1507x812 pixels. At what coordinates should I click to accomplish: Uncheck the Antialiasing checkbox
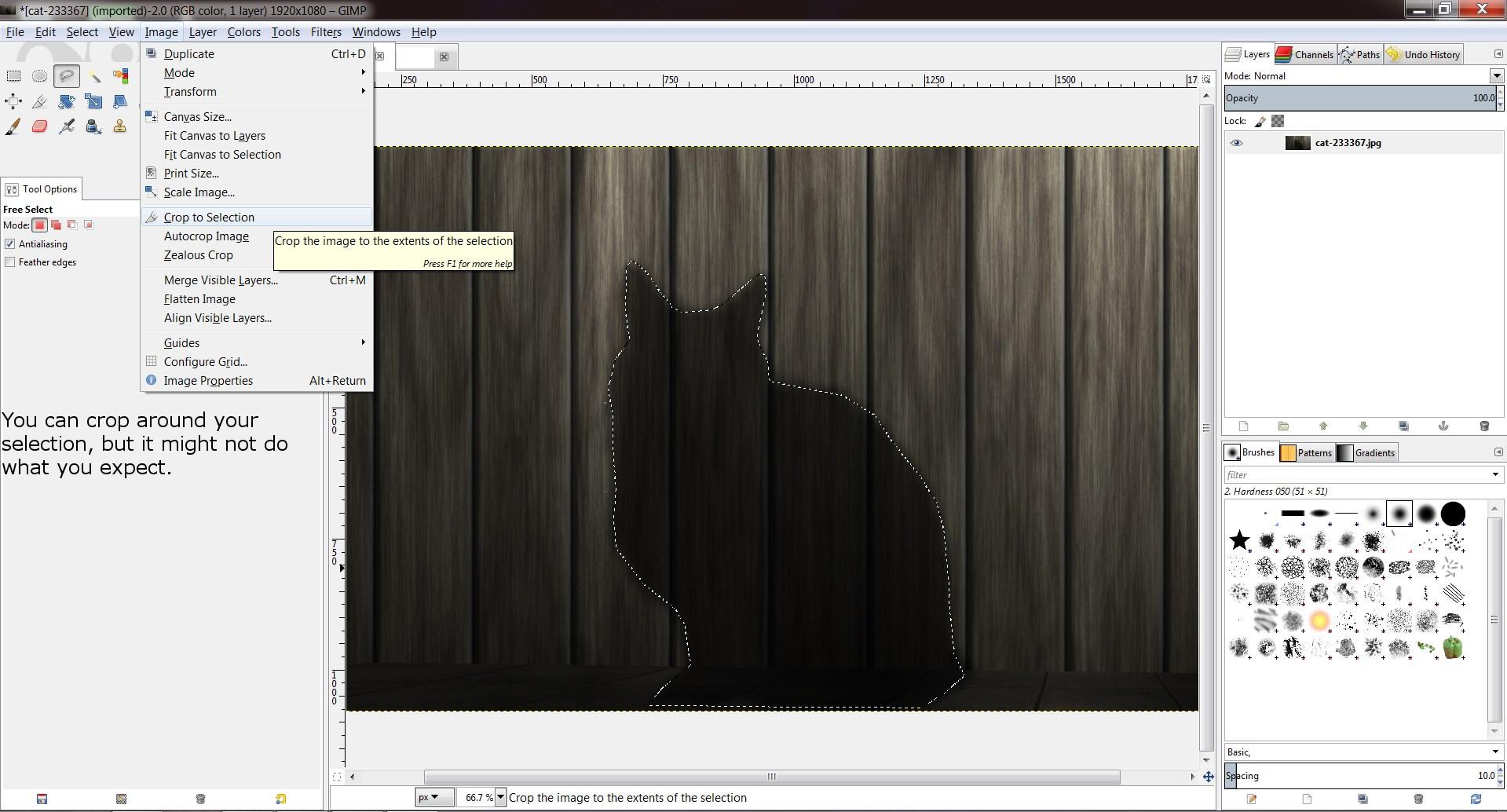coord(10,244)
